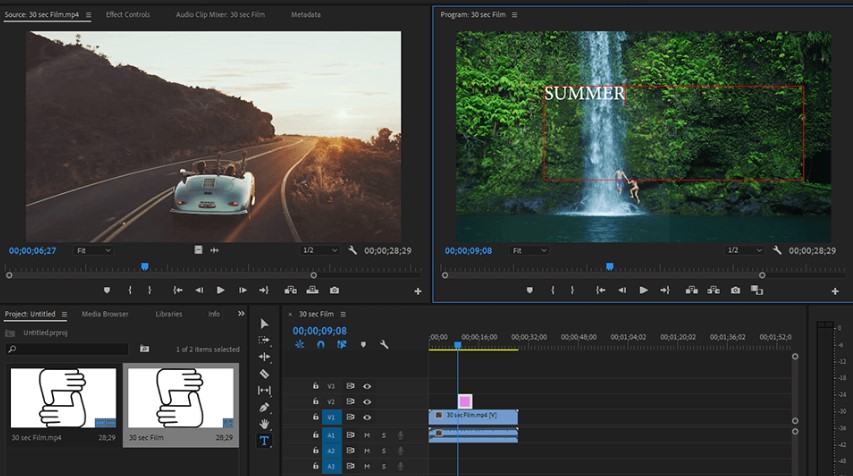Click Export Frame camera icon in Program monitor
853x476 pixels.
coord(735,290)
